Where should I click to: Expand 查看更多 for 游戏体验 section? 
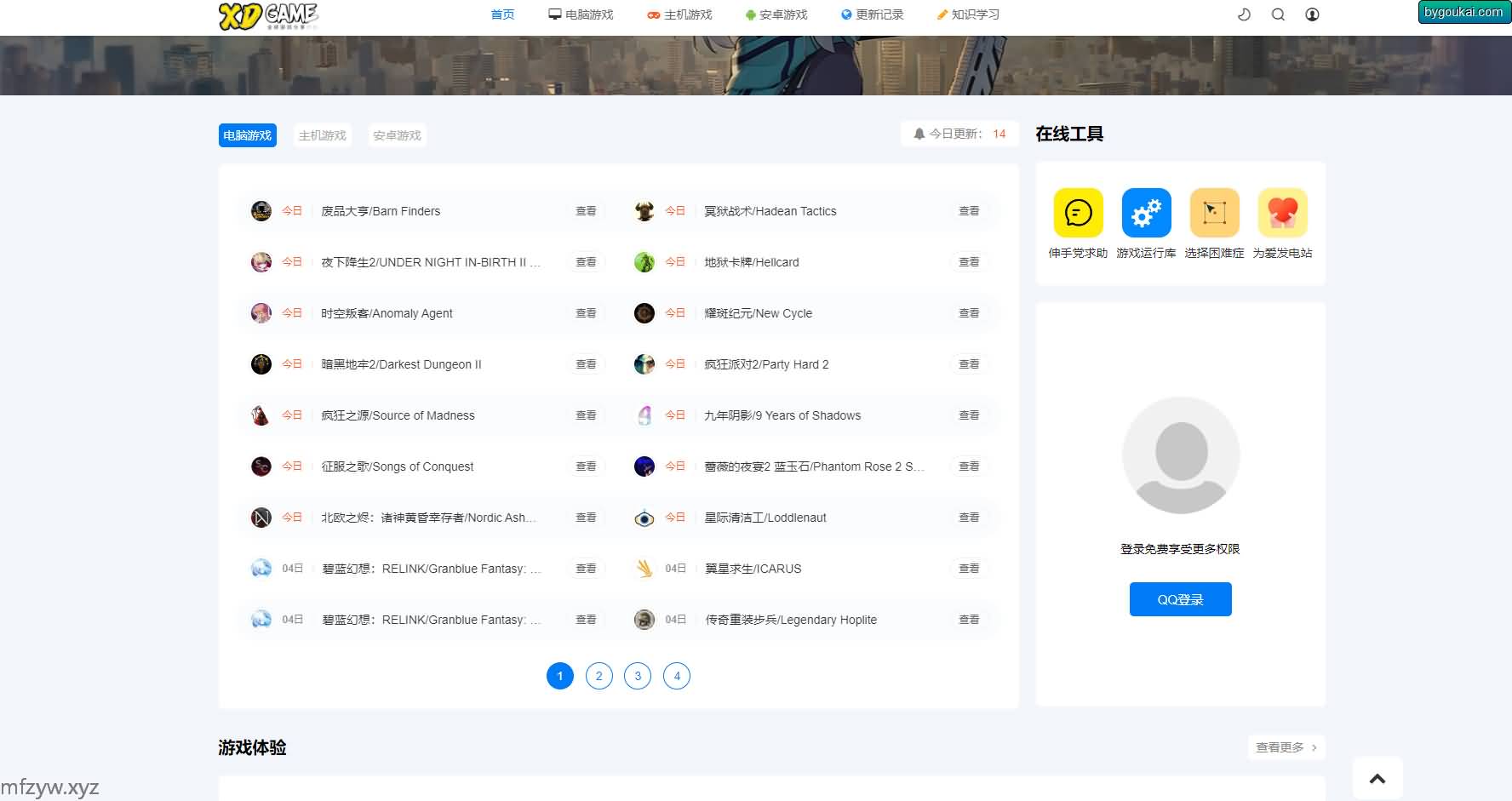[1286, 747]
